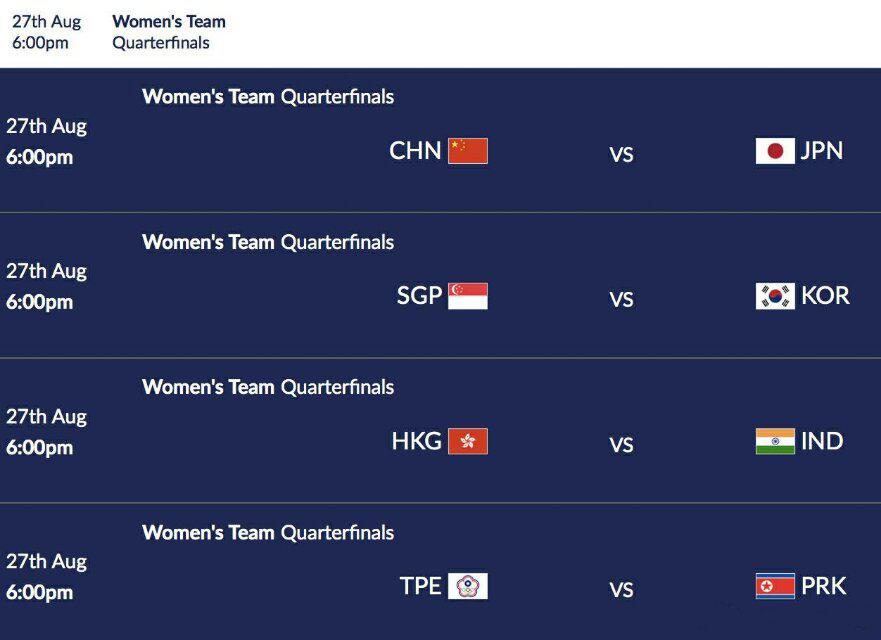Open the SGP team link
The height and width of the screenshot is (640, 881).
pos(419,296)
